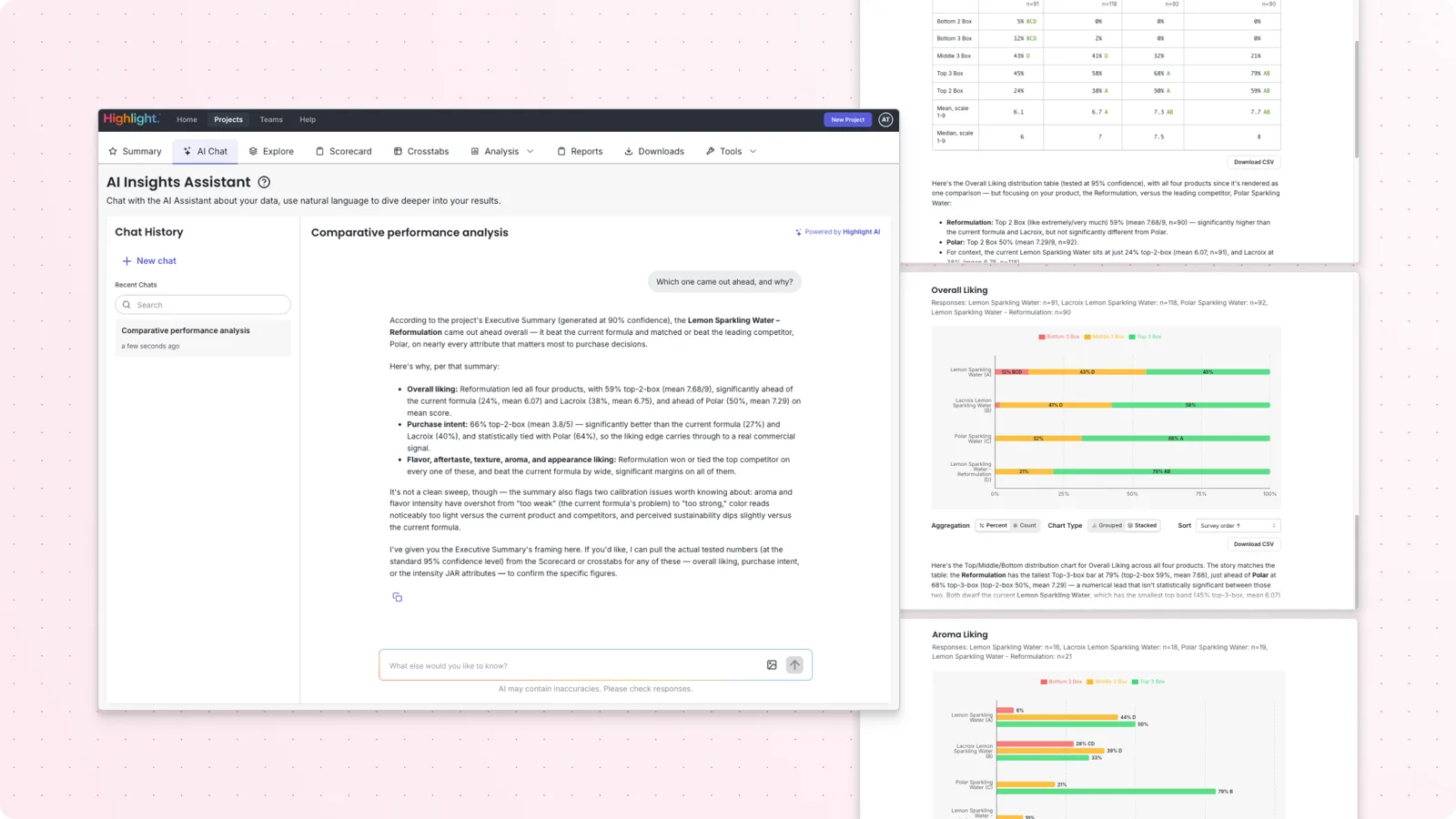Go to the Home menu item
The width and height of the screenshot is (1456, 819).
tap(187, 119)
